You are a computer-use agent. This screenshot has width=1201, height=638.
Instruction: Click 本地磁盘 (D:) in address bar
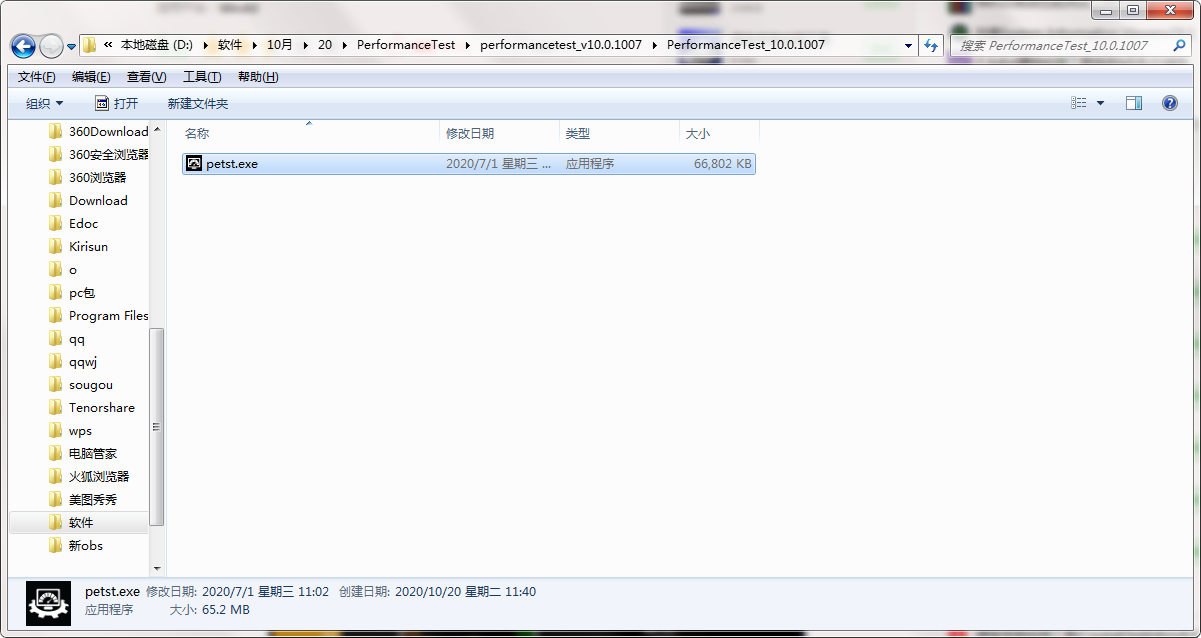pyautogui.click(x=157, y=45)
